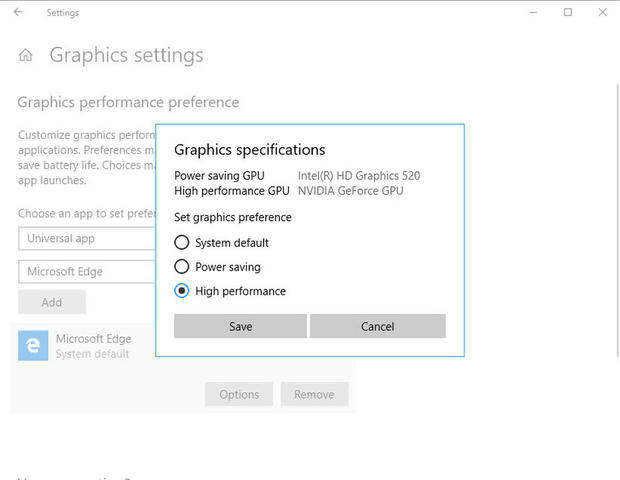Click the Microsoft Edge app icon
Image resolution: width=620 pixels, height=480 pixels.
(x=33, y=346)
